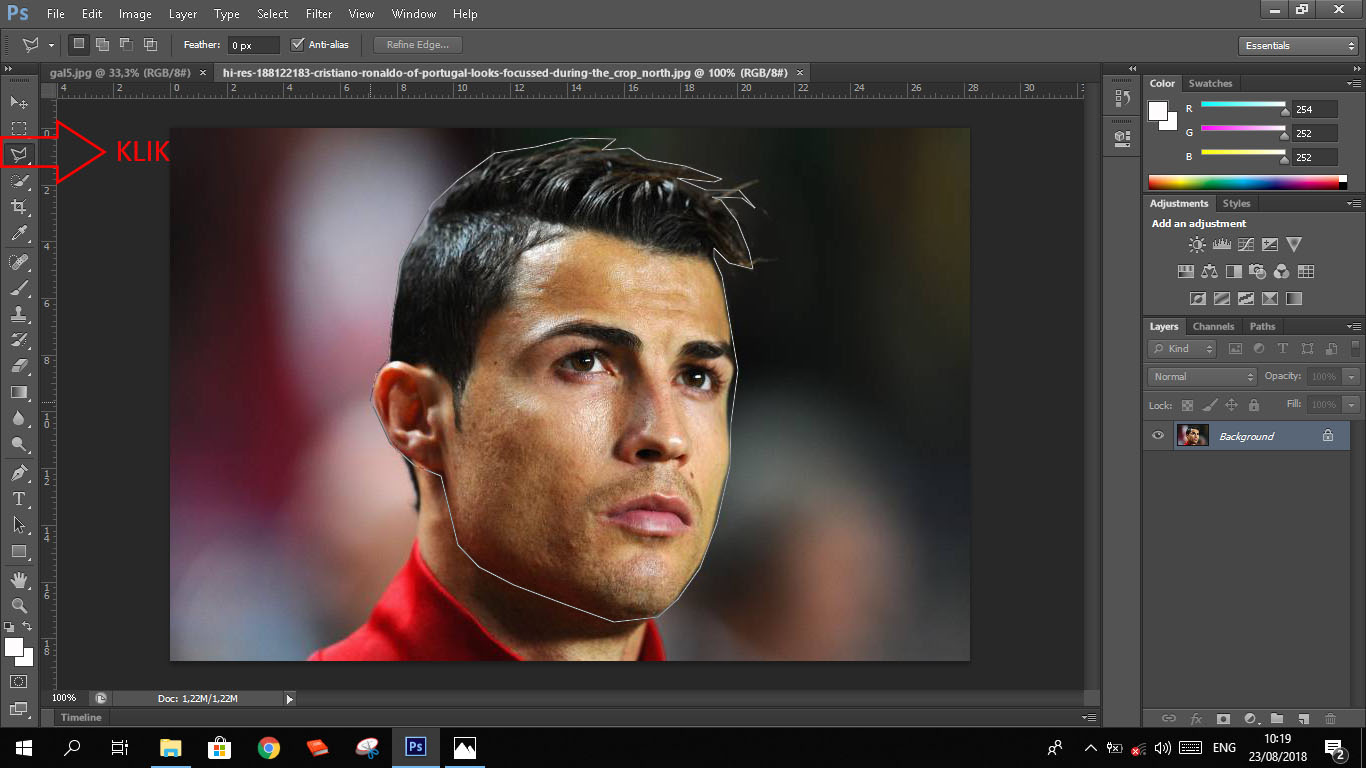Toggle the Anti-alias checkbox
This screenshot has width=1366, height=768.
coord(297,45)
